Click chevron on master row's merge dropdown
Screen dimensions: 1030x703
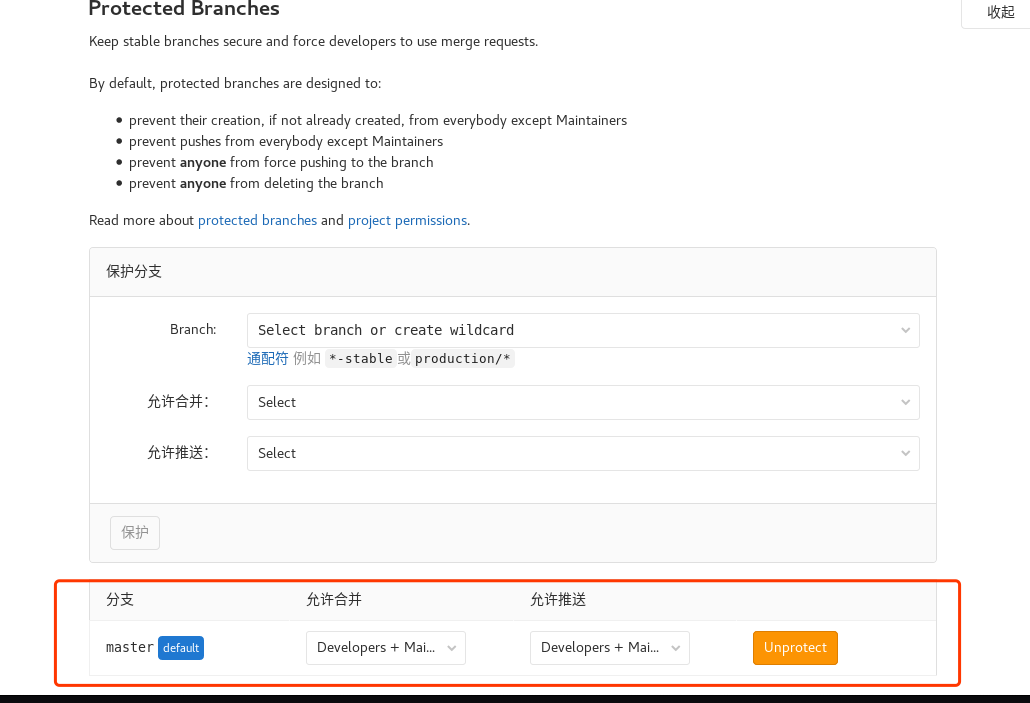click(451, 647)
